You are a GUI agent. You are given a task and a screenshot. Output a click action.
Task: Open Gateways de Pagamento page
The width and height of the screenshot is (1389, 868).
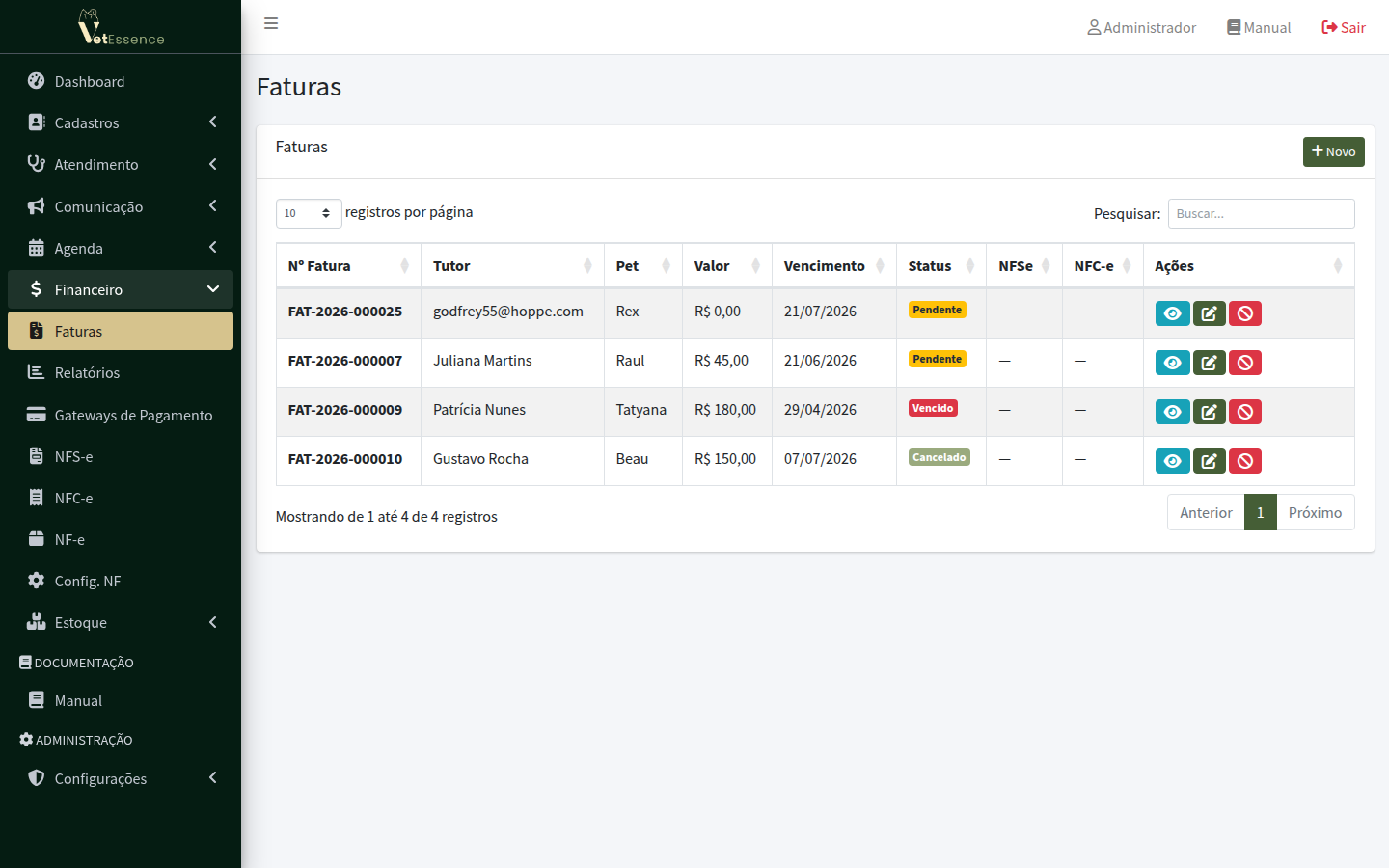coord(121,415)
